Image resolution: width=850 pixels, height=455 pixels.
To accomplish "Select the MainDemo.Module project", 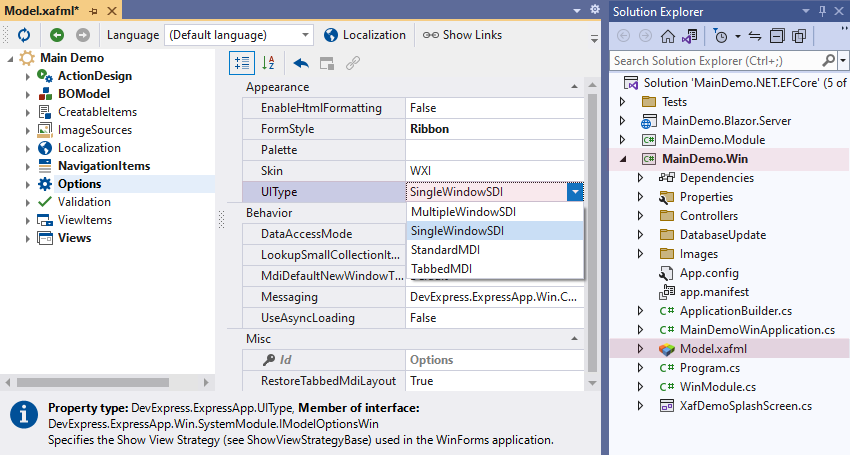I will coord(713,140).
